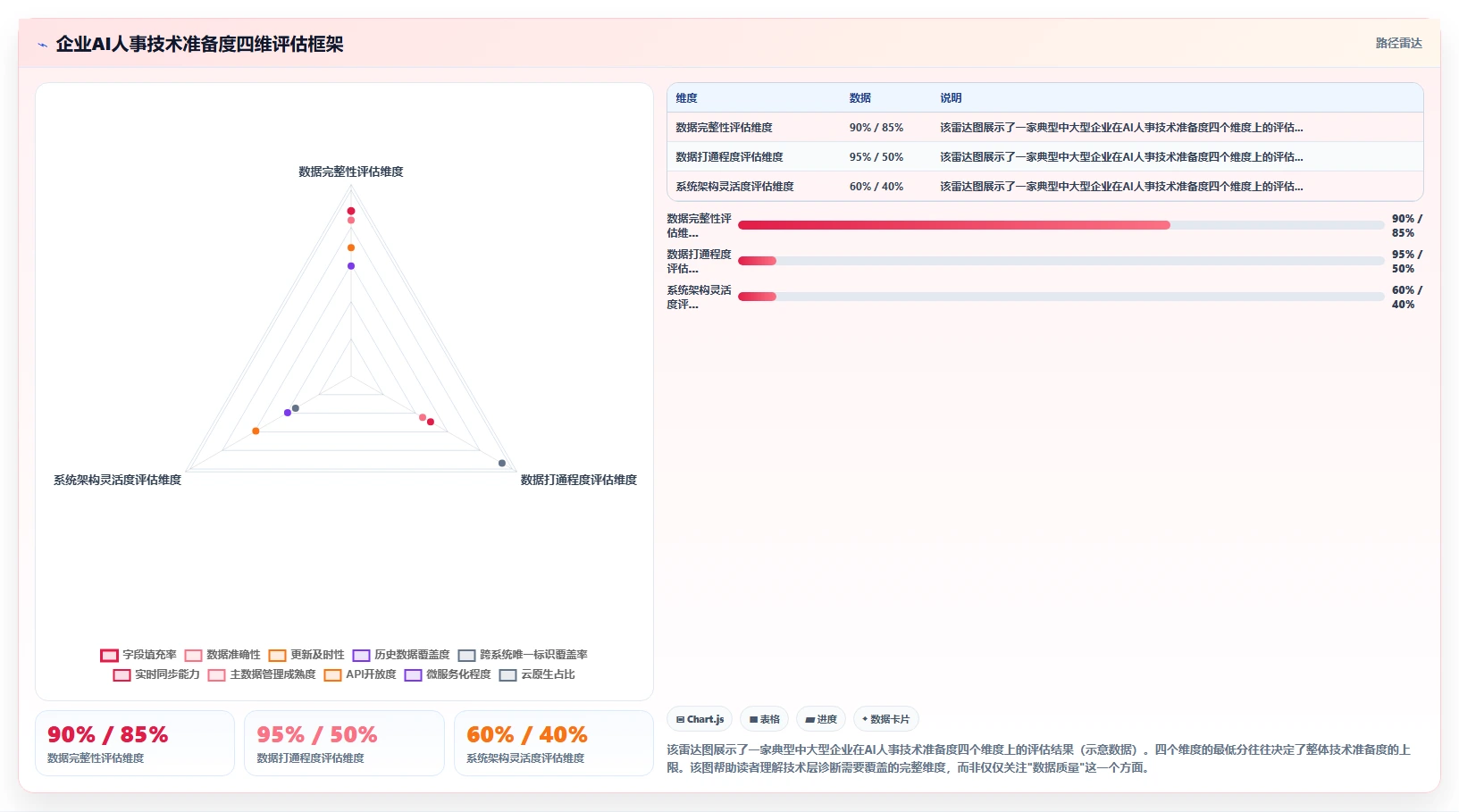
Task: Select the 系统架构灵活度评估维度 table row
Action: [1044, 187]
